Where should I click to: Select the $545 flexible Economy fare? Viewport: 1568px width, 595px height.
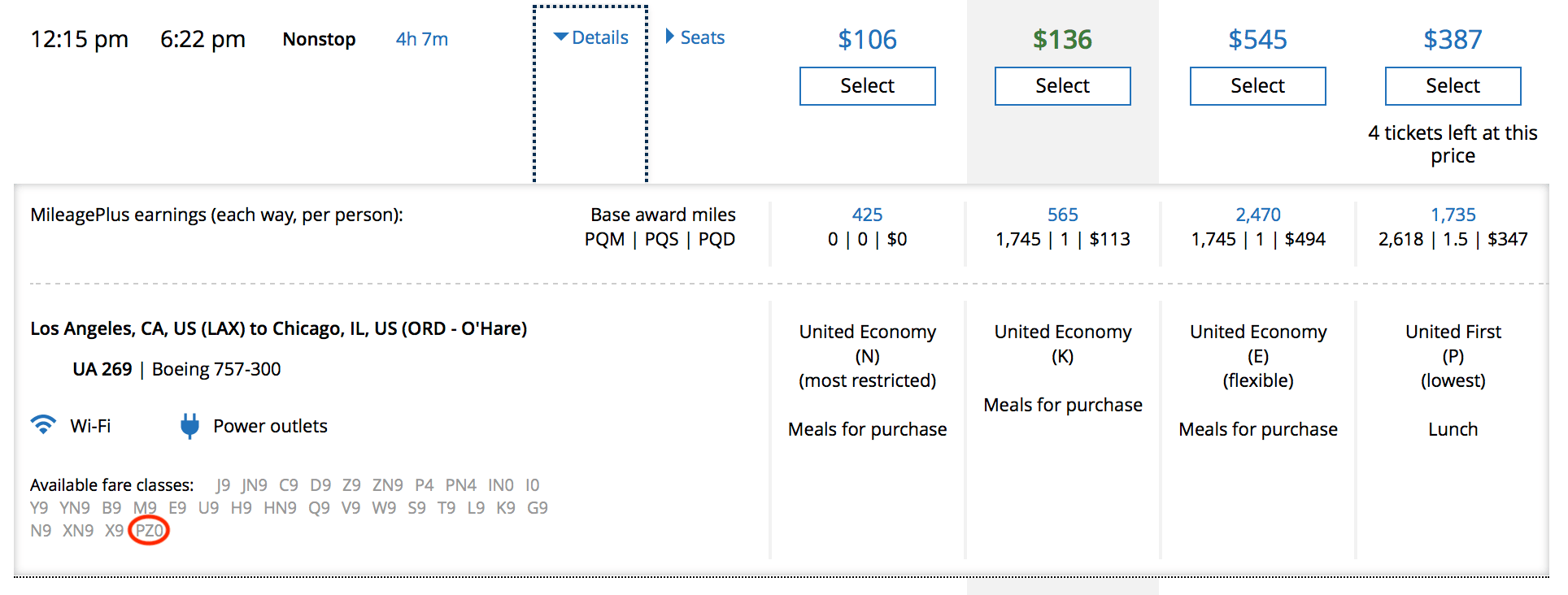click(x=1257, y=86)
